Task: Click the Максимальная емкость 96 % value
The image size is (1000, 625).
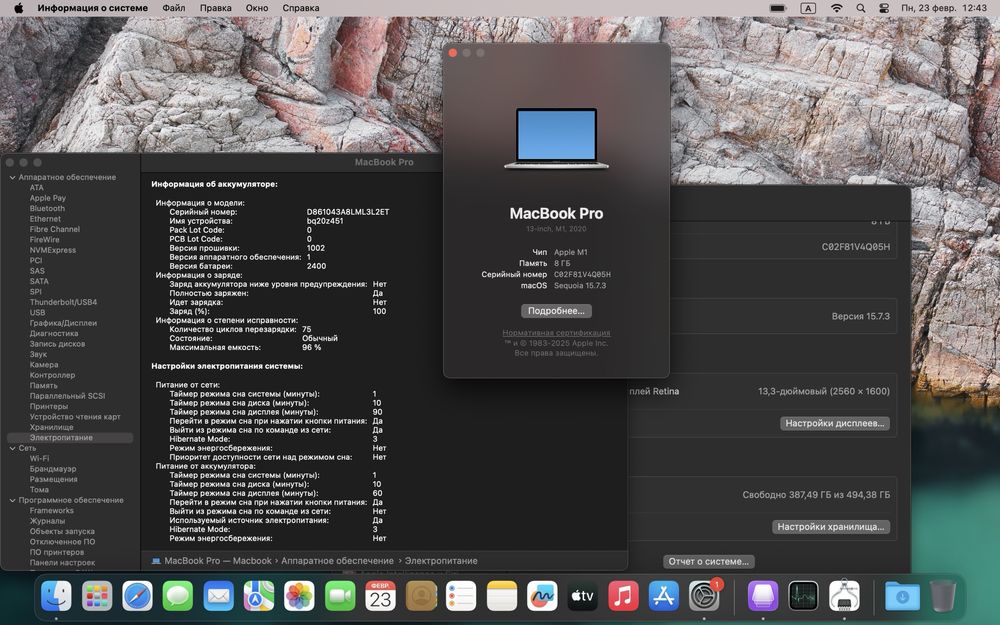Action: pyautogui.click(x=312, y=348)
